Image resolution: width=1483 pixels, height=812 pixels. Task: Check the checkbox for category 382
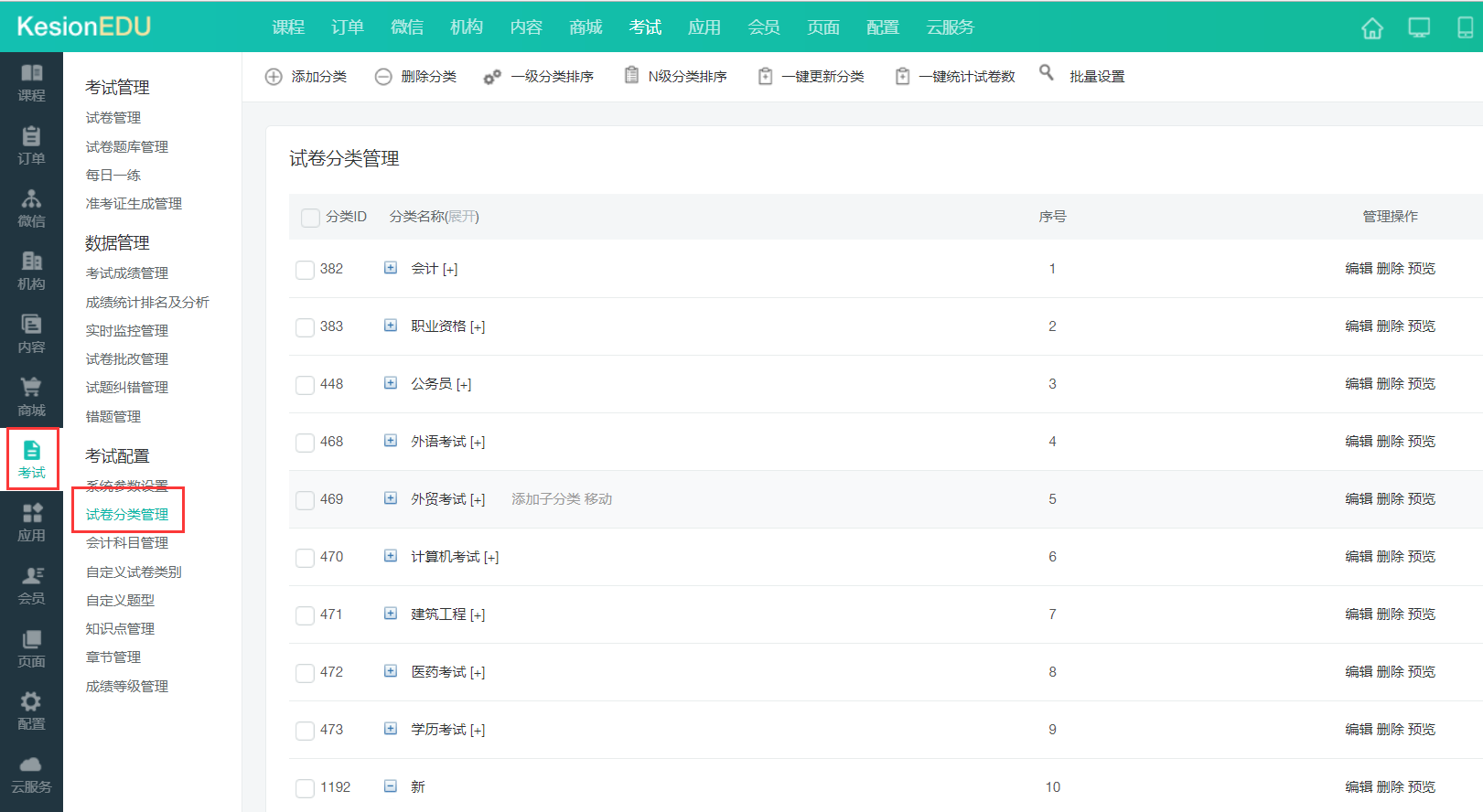(x=305, y=270)
